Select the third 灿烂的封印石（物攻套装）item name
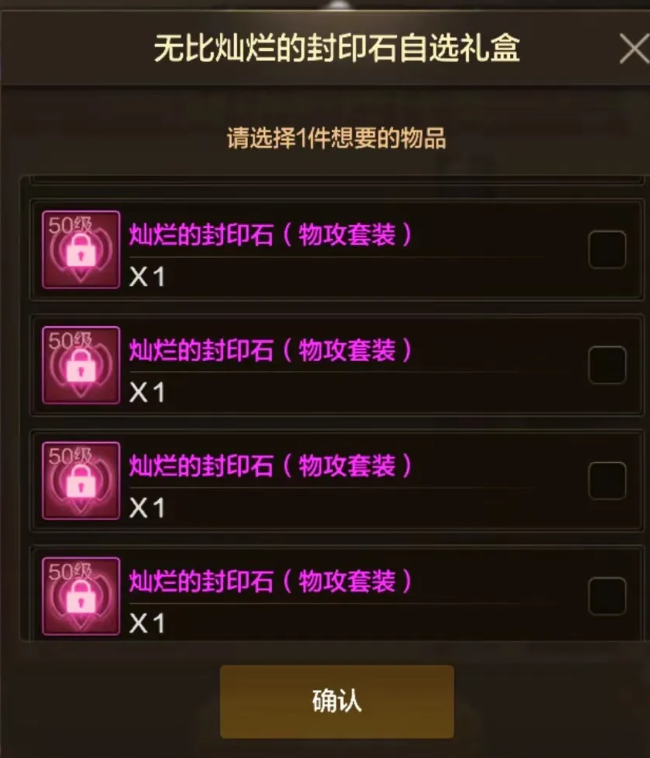Viewport: 650px width, 758px height. tap(271, 466)
